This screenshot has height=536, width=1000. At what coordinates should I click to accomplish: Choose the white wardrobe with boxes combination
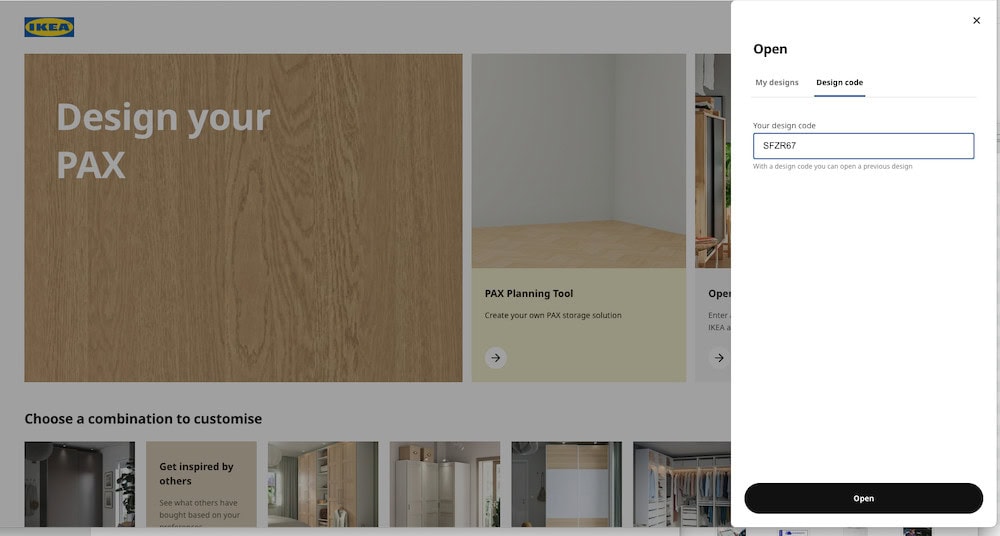445,484
